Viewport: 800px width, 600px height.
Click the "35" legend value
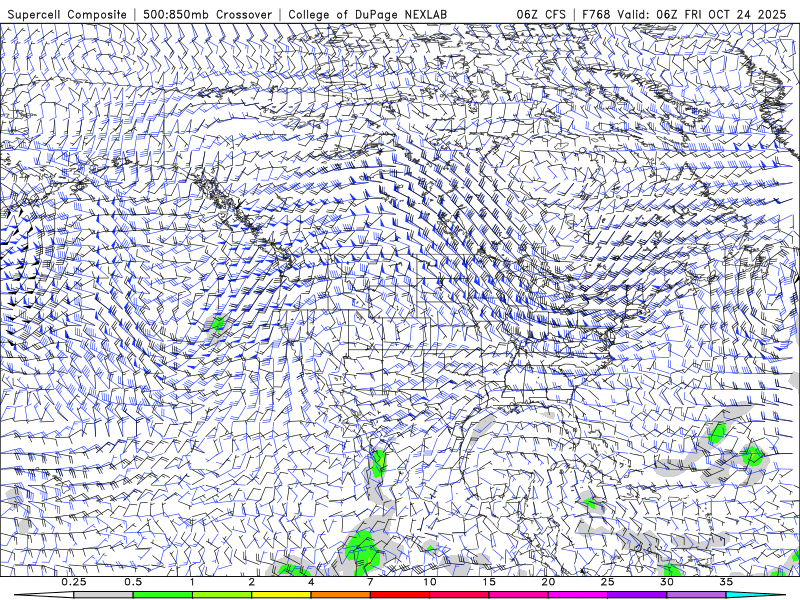click(x=726, y=582)
